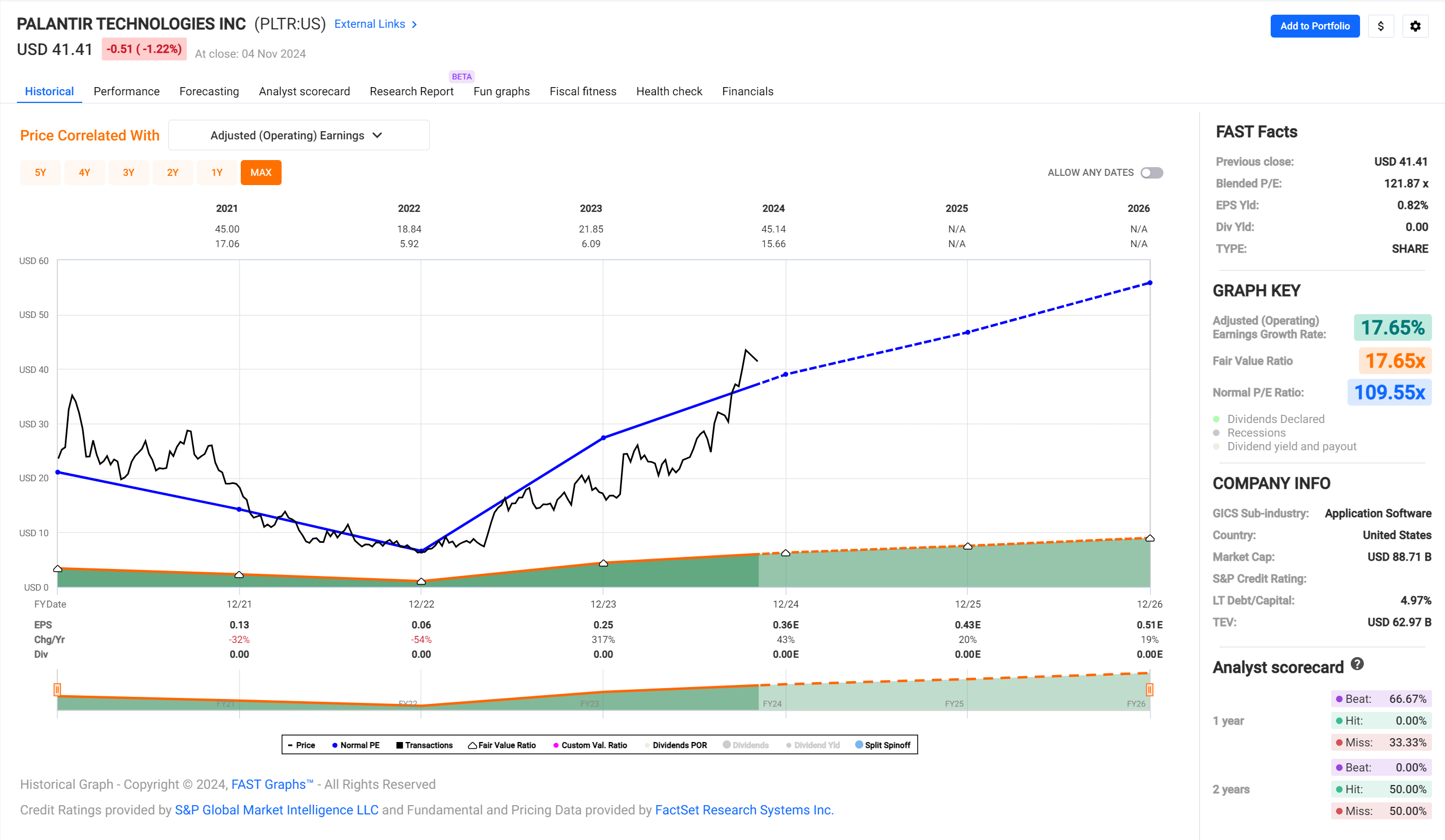
Task: Open the Analyst scorecard help question-mark icon
Action: 1357,664
